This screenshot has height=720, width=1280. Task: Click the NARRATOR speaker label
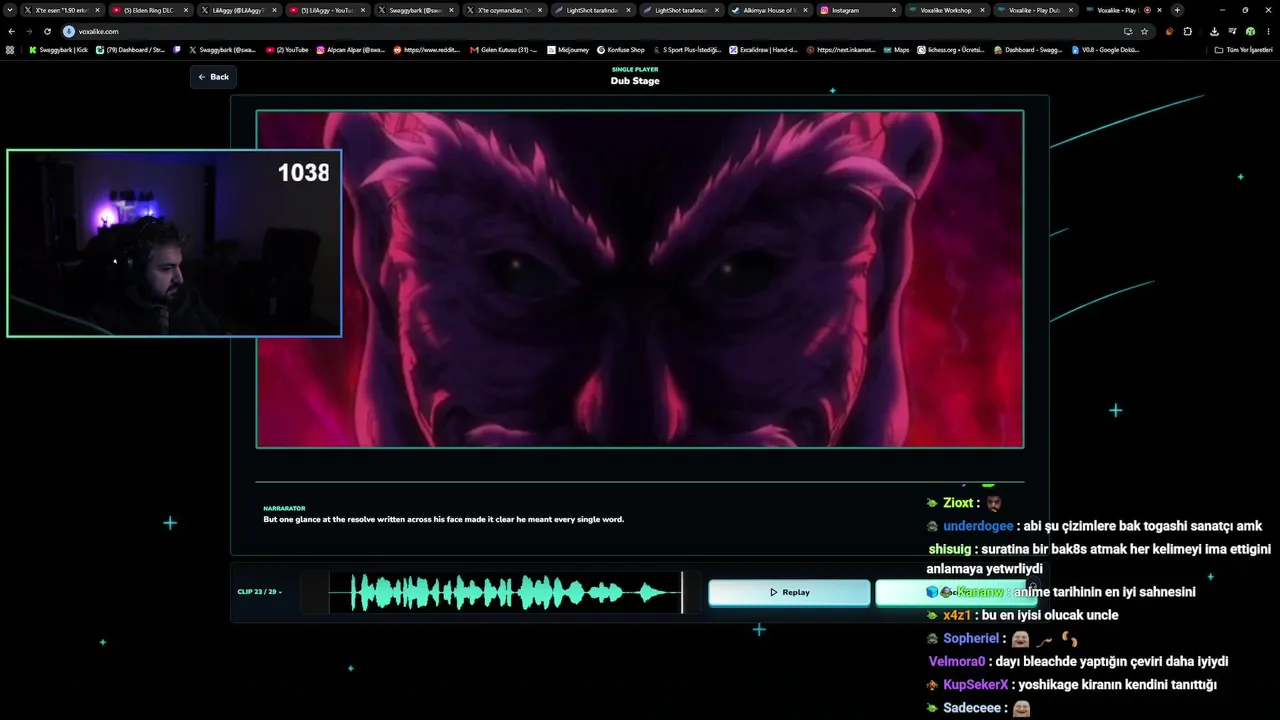point(284,508)
